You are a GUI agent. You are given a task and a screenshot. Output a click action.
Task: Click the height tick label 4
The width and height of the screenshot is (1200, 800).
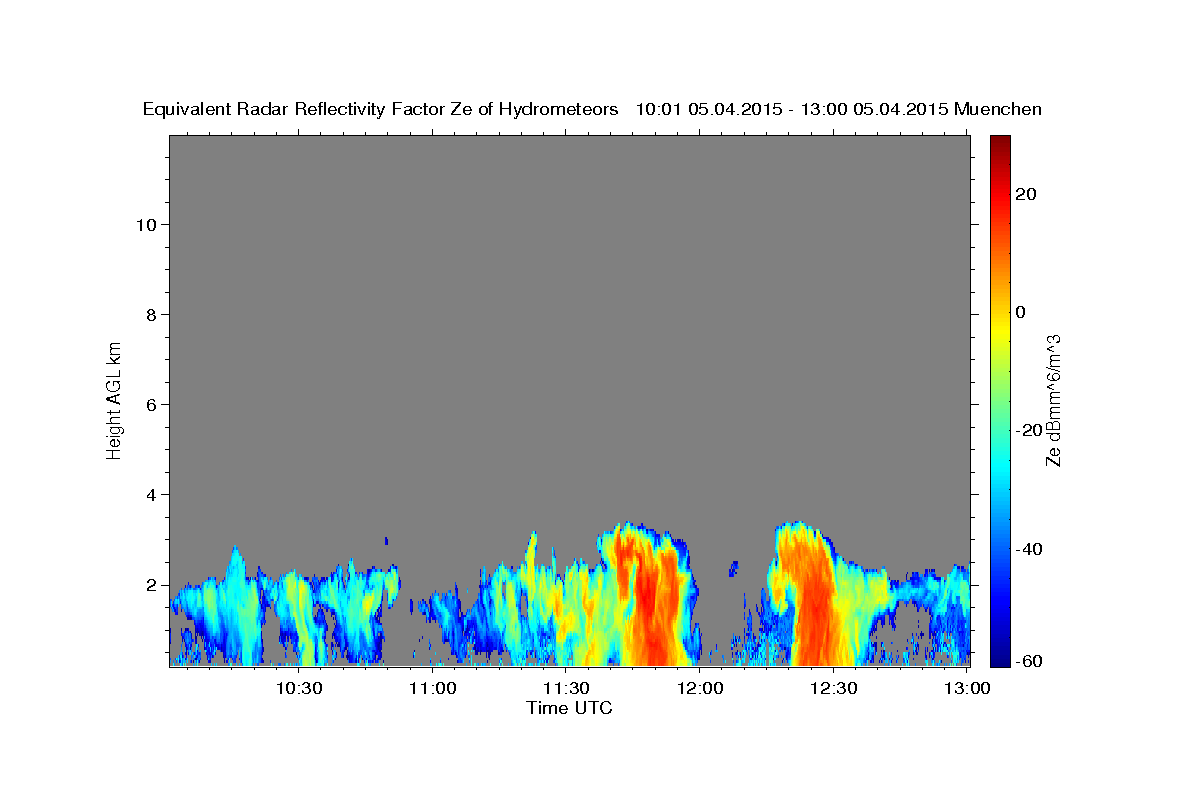[149, 495]
